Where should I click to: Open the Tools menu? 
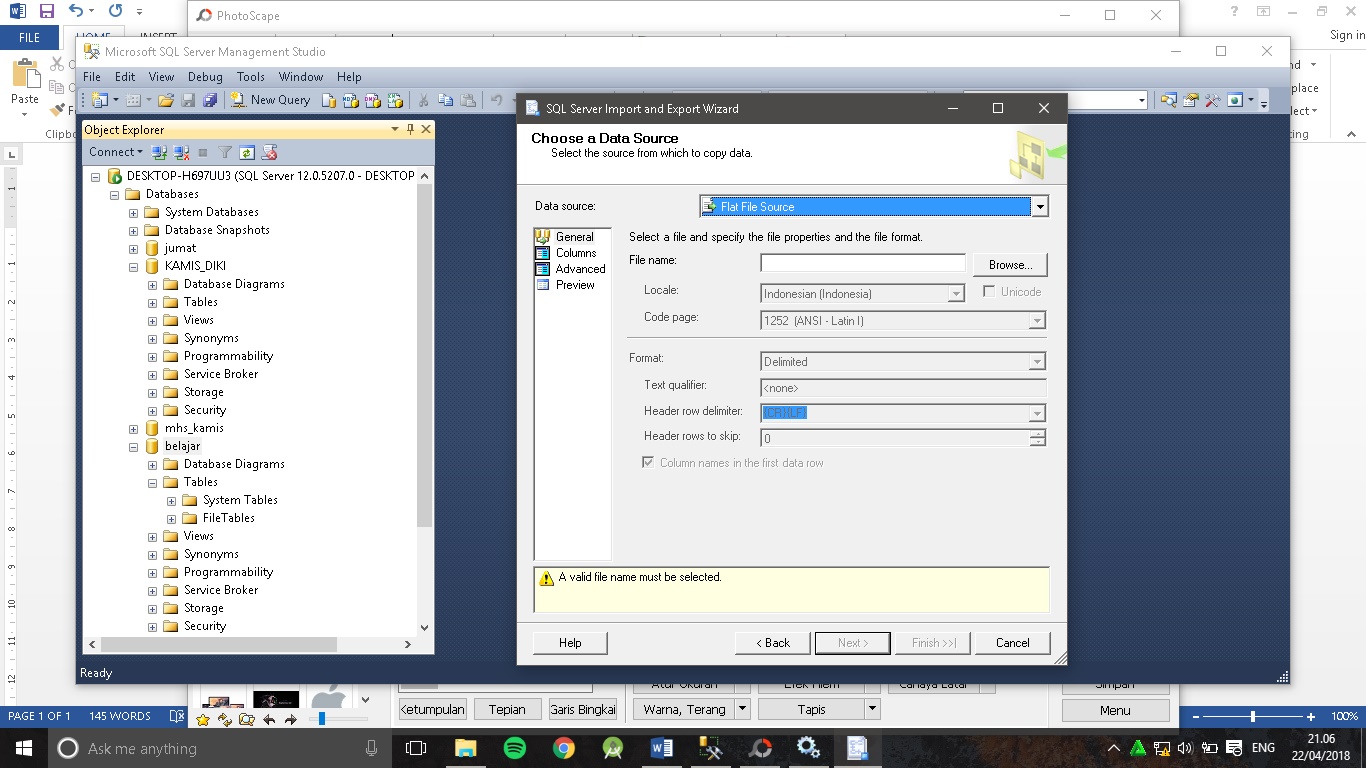(250, 77)
